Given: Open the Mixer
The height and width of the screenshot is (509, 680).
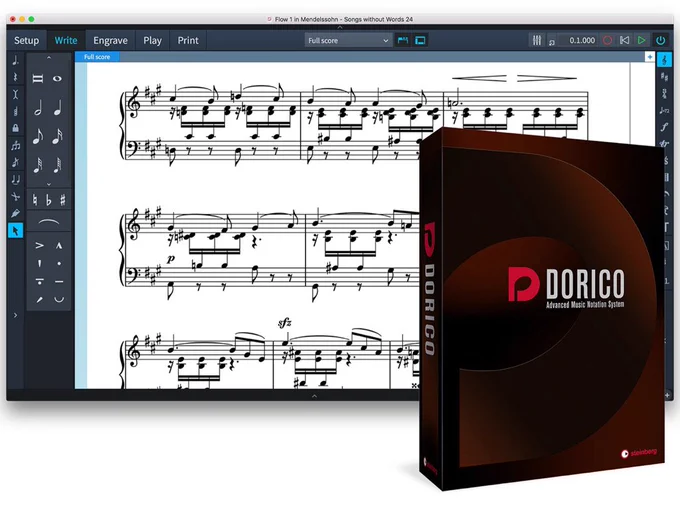Looking at the screenshot, I should pyautogui.click(x=537, y=40).
